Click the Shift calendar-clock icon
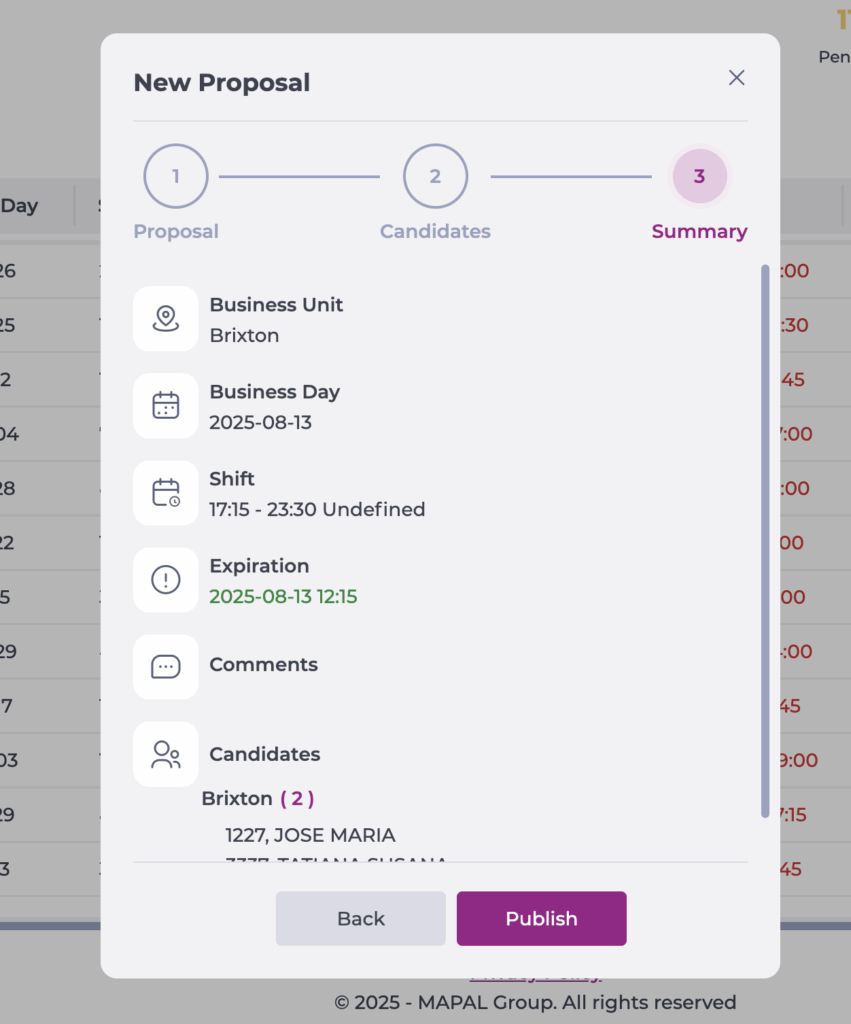The height and width of the screenshot is (1024, 851). 165,493
